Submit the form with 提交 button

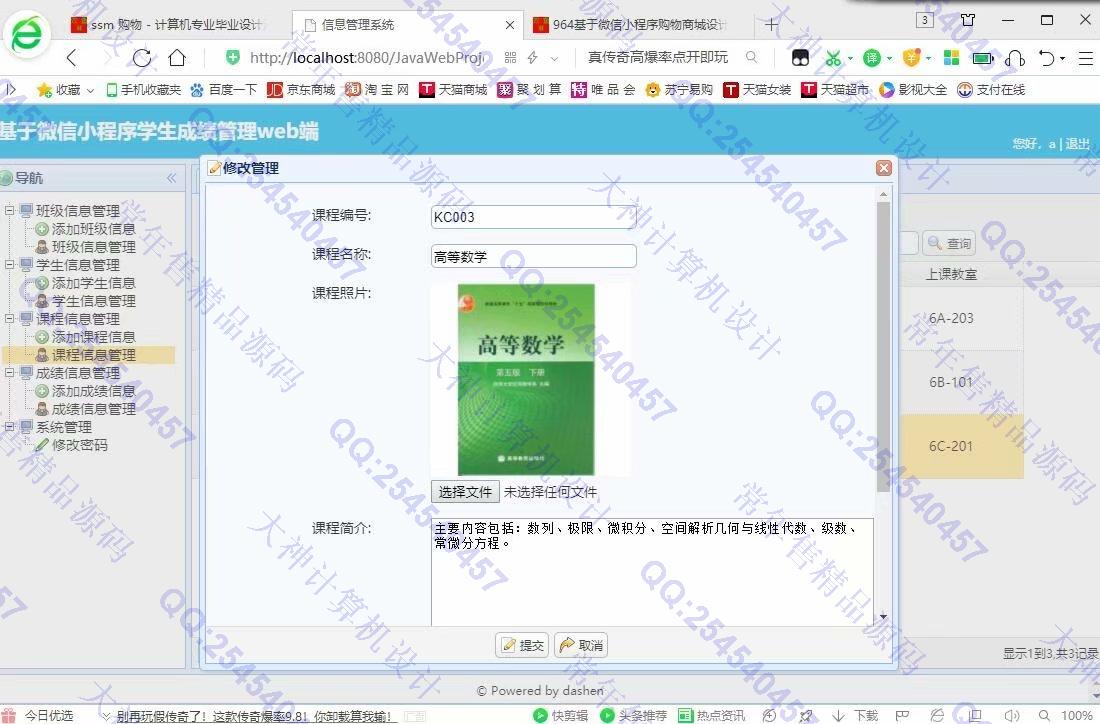(x=522, y=645)
